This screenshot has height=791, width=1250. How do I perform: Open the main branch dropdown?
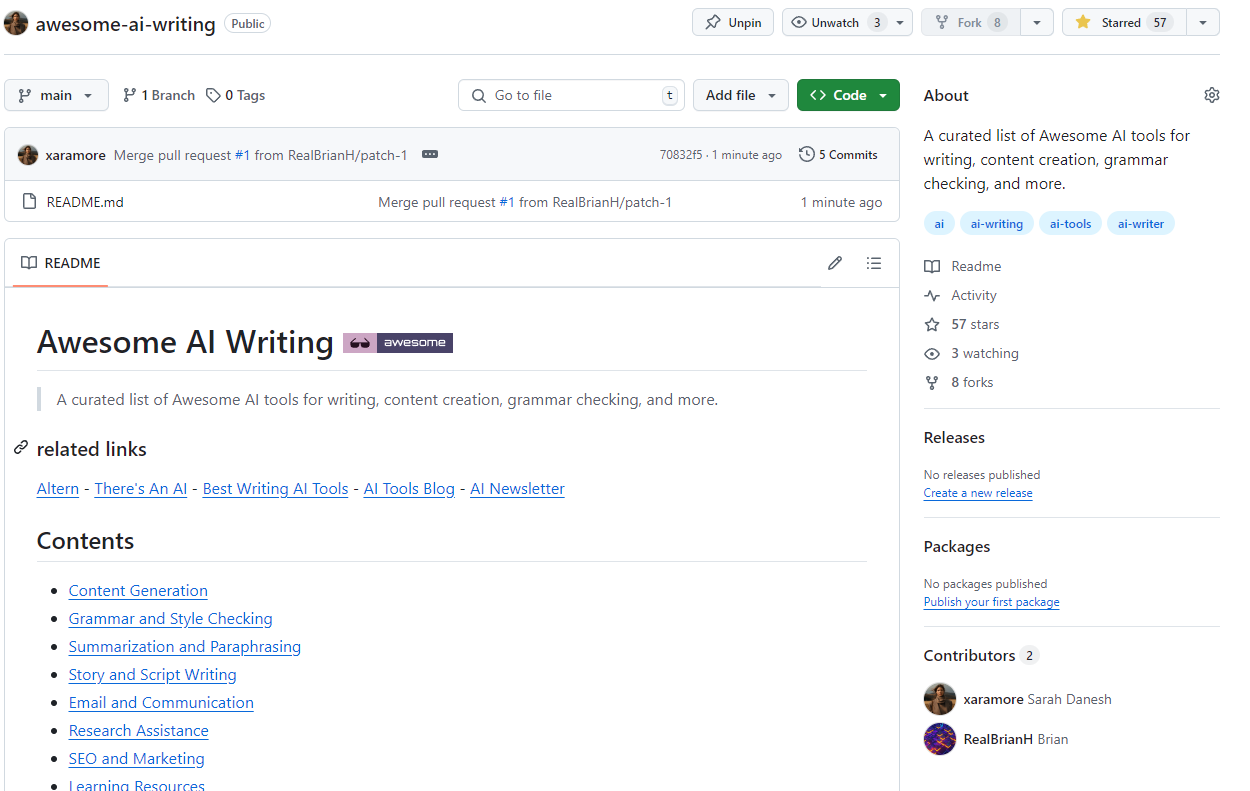(x=57, y=95)
